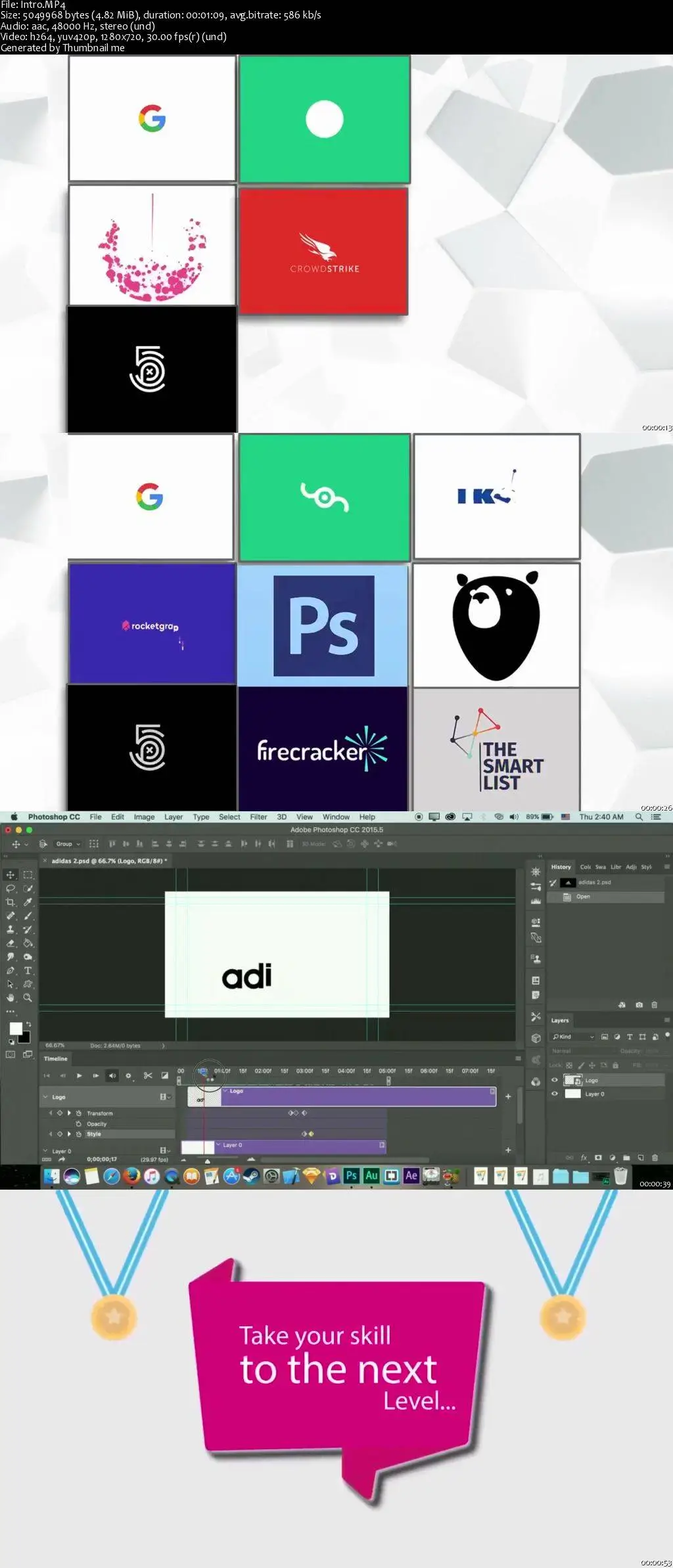
Task: Play the timeline animation
Action: (x=79, y=1075)
